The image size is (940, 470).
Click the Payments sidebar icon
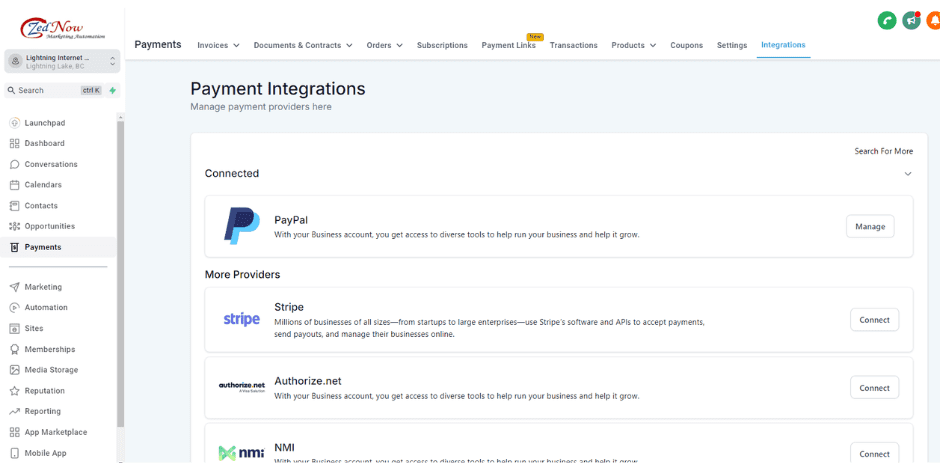click(15, 247)
